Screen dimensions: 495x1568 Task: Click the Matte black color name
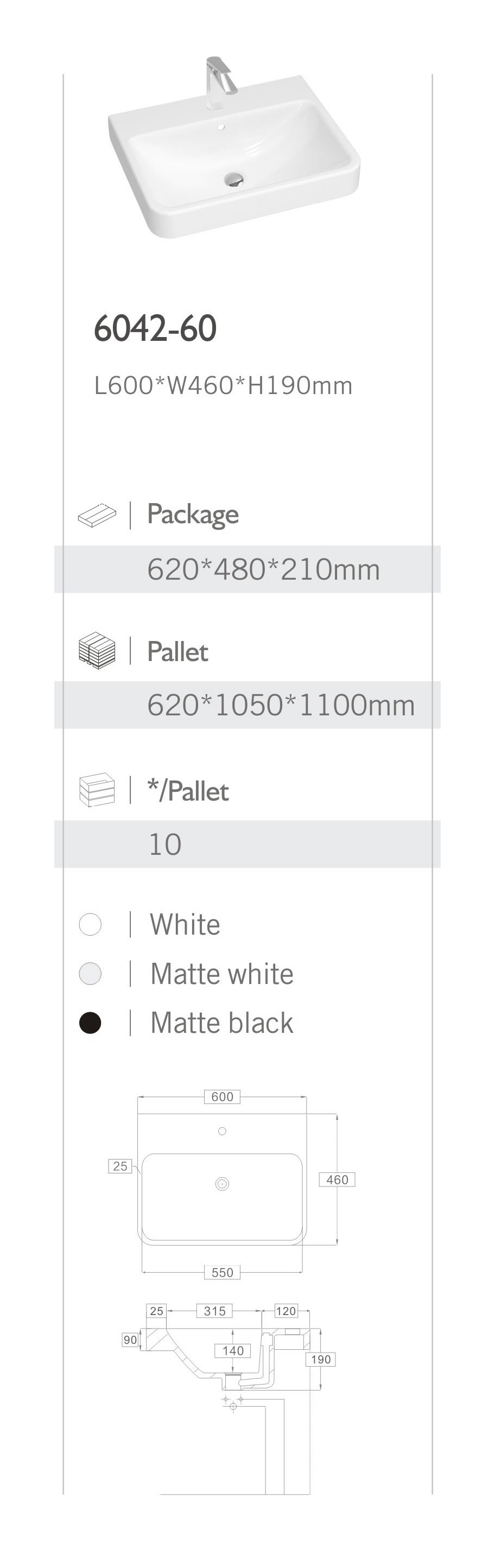point(221,1023)
